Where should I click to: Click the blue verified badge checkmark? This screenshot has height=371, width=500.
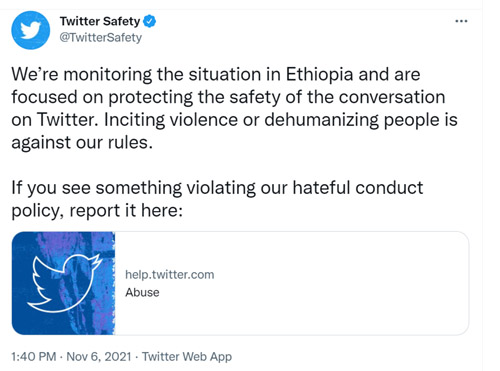click(x=149, y=21)
